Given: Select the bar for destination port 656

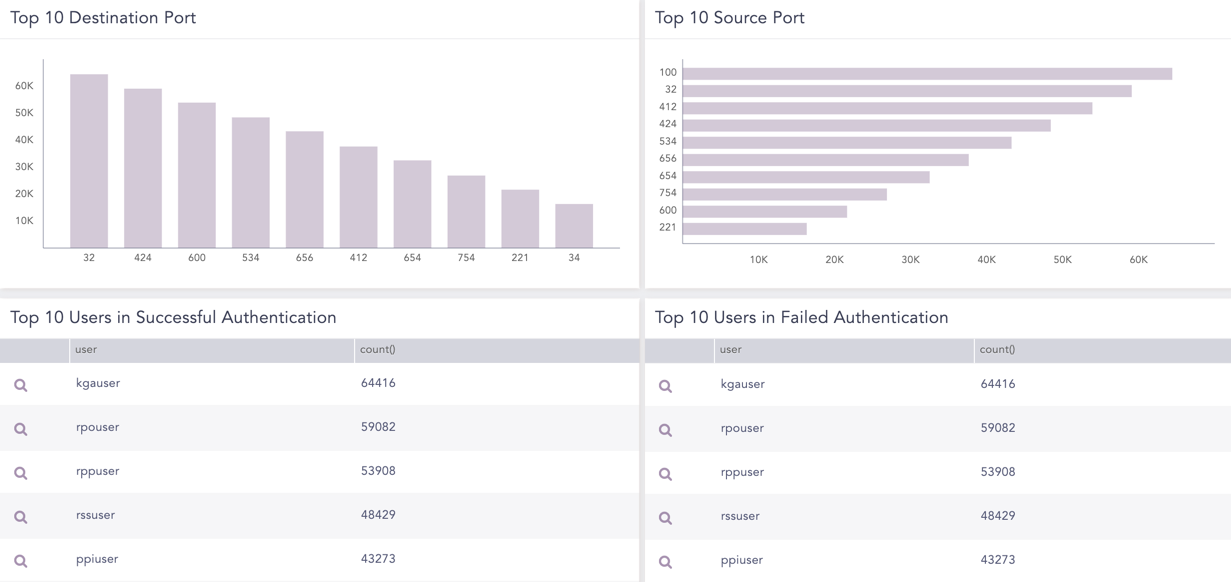Looking at the screenshot, I should pos(304,190).
